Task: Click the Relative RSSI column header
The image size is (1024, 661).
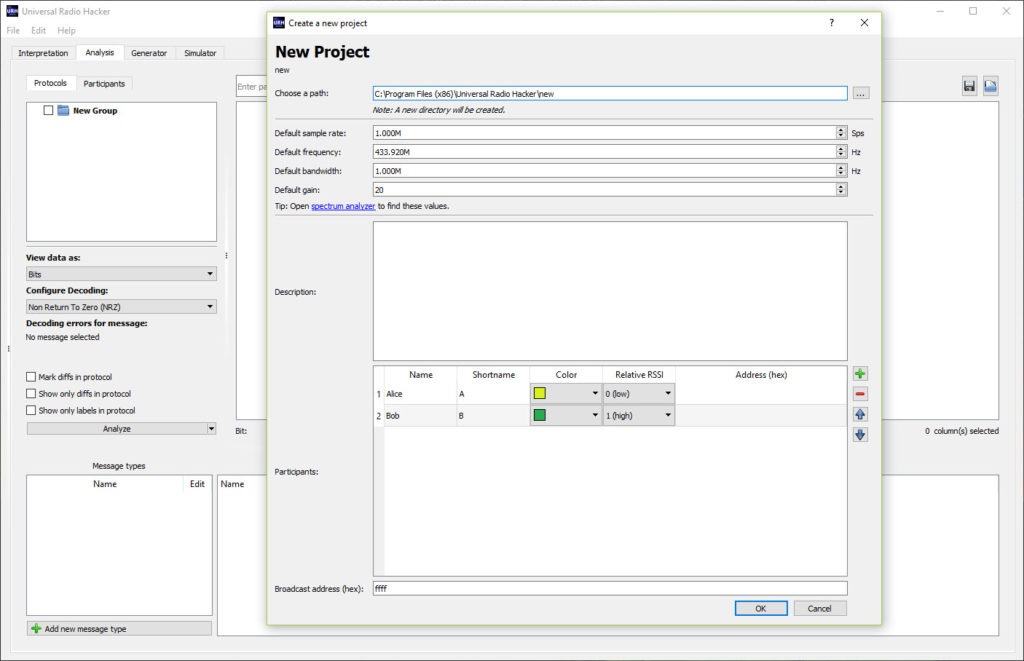Action: tap(639, 375)
